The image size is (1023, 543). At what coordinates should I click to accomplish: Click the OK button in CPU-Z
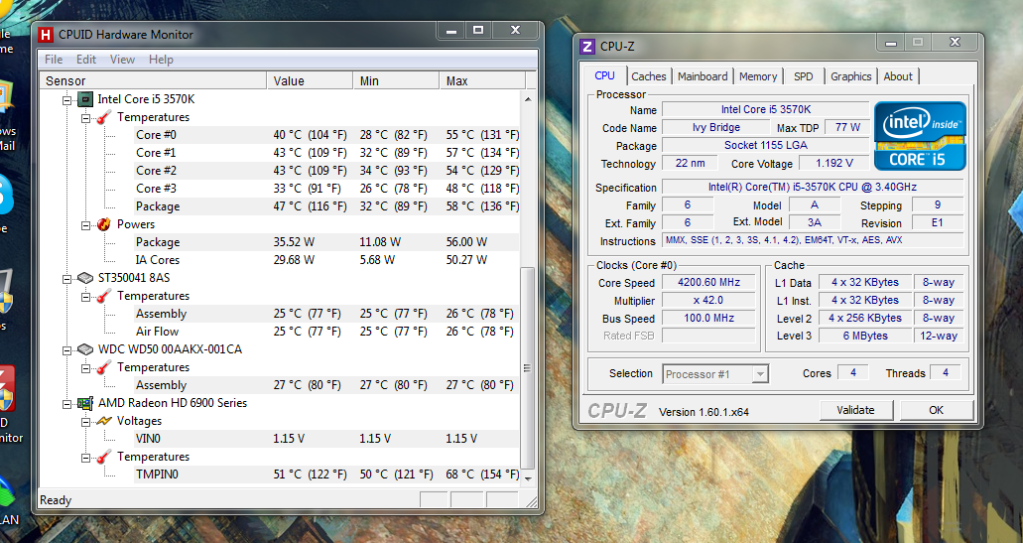935,410
